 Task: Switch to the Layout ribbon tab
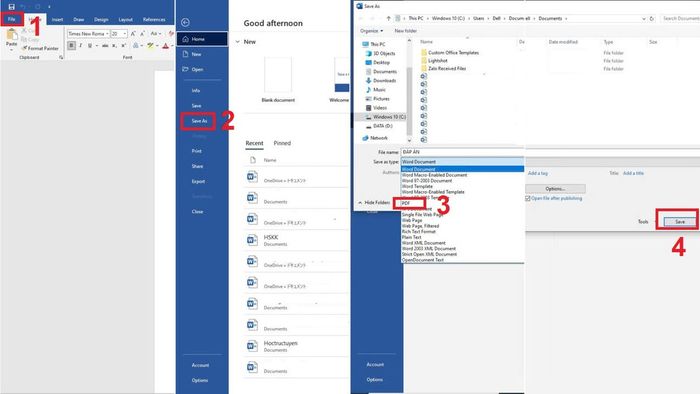pyautogui.click(x=125, y=20)
